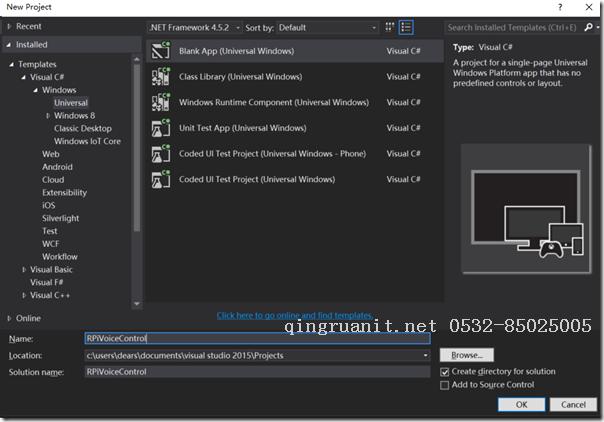Image resolution: width=604 pixels, height=422 pixels.
Task: Click the OK button
Action: (x=521, y=405)
